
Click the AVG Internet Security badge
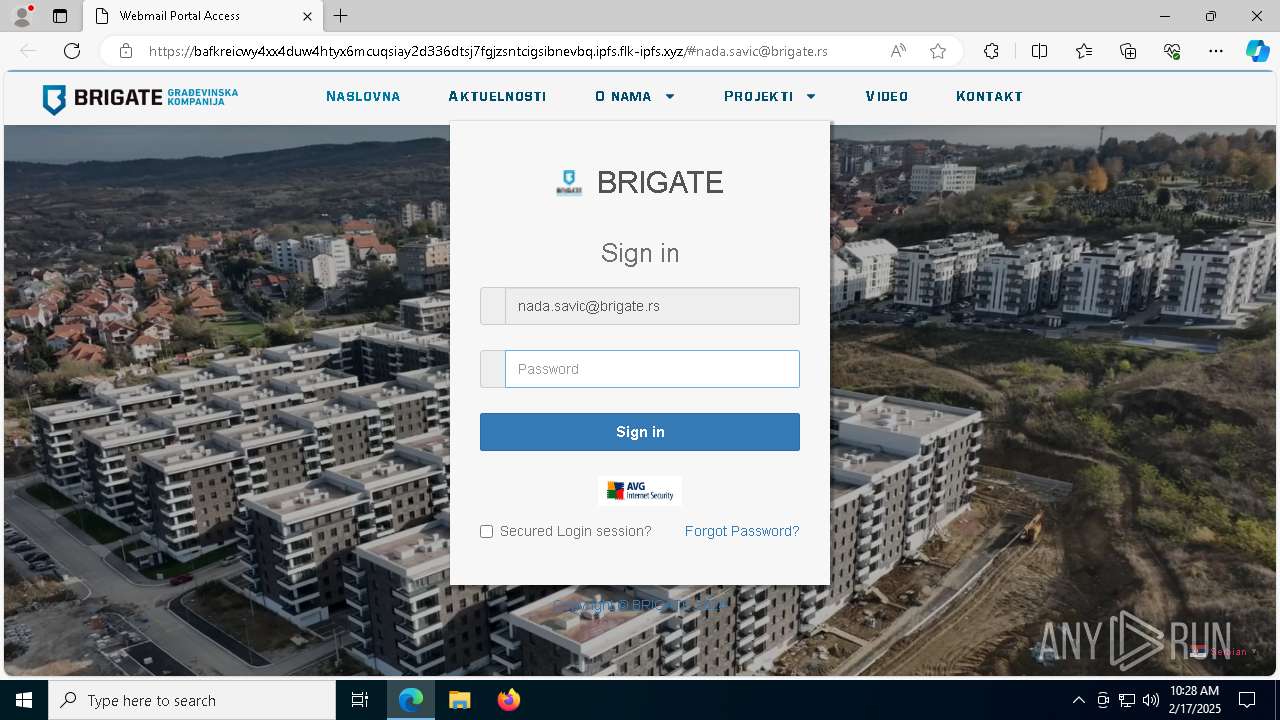pos(640,491)
